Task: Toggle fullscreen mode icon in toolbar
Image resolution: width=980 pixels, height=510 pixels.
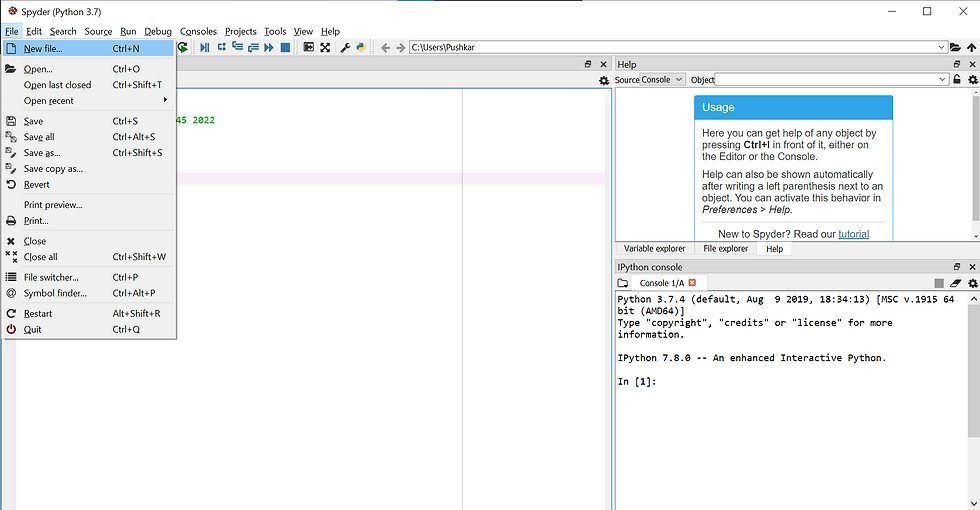Action: [325, 48]
